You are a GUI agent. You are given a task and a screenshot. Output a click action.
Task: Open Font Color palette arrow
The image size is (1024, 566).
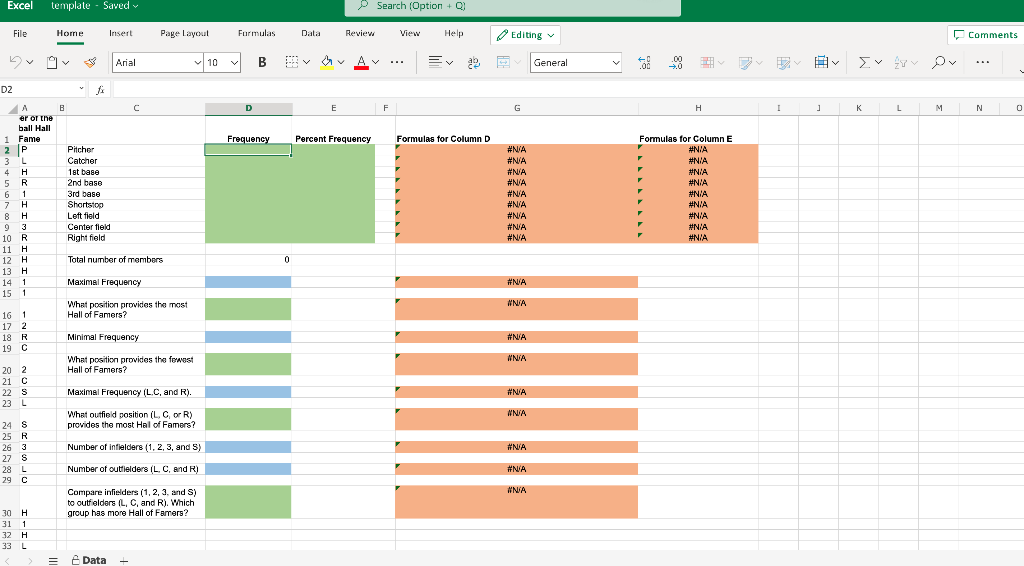376,63
